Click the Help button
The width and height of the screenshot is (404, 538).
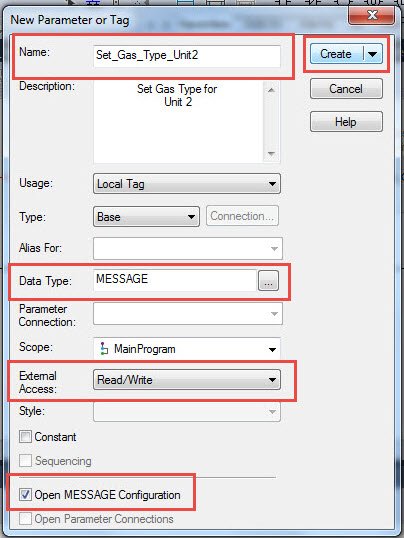point(346,121)
